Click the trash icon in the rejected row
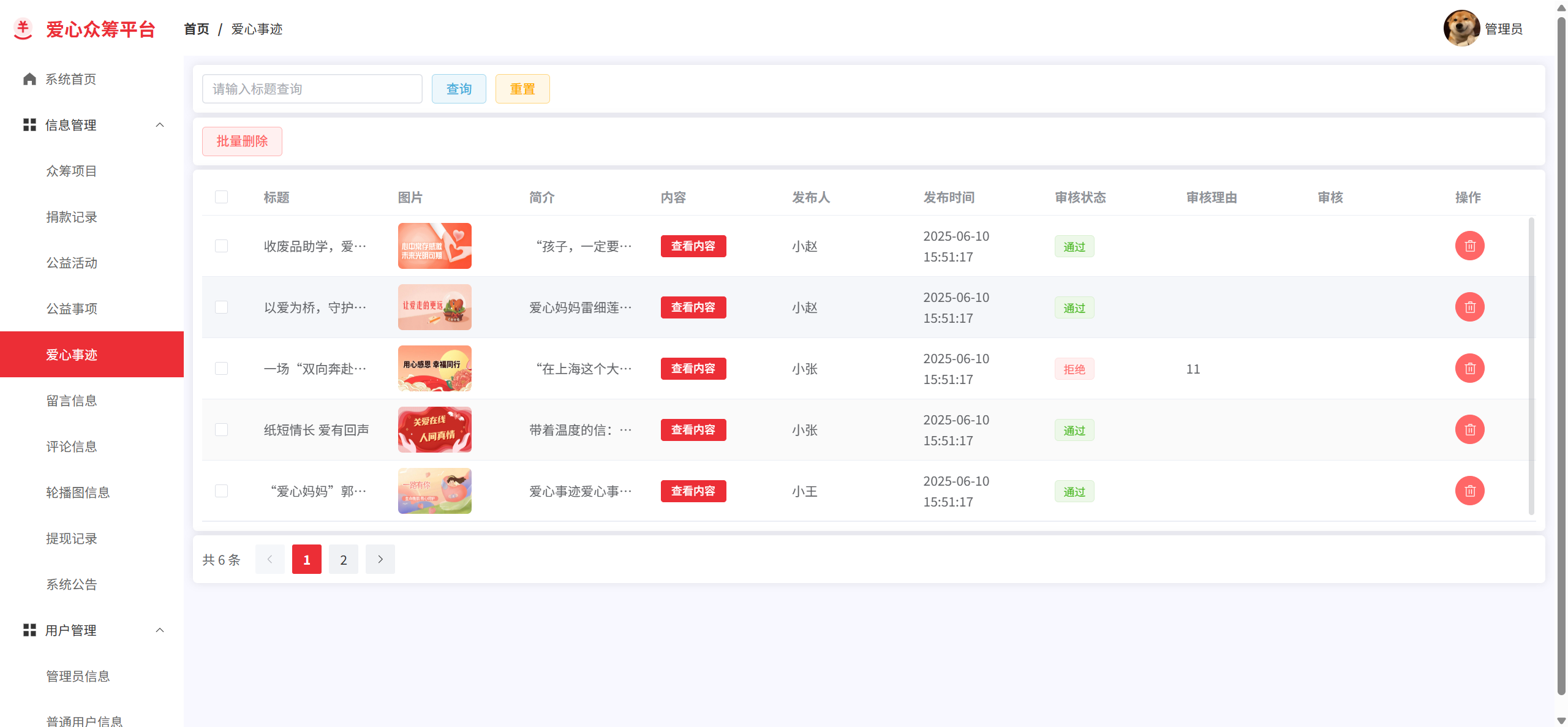This screenshot has height=727, width=1568. point(1469,369)
